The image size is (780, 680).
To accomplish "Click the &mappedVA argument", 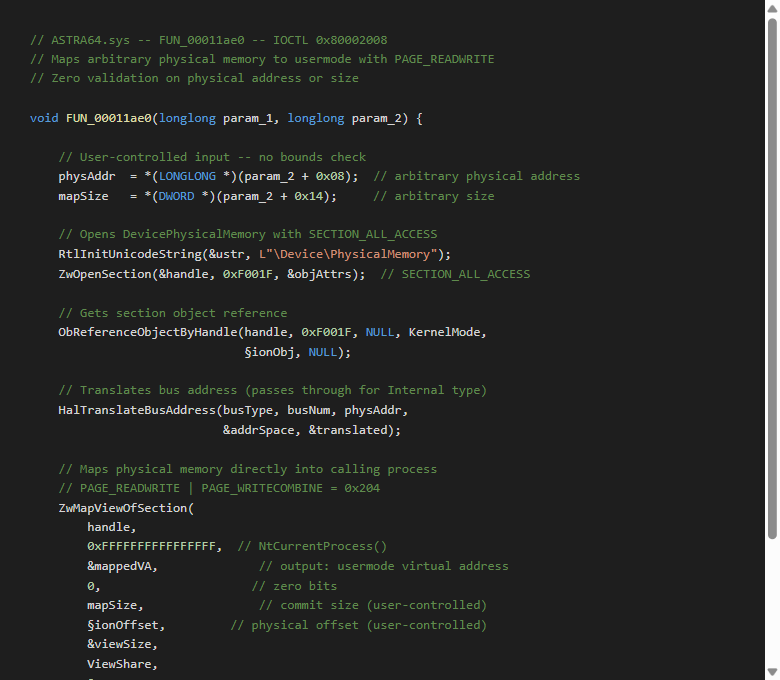I will 119,567.
